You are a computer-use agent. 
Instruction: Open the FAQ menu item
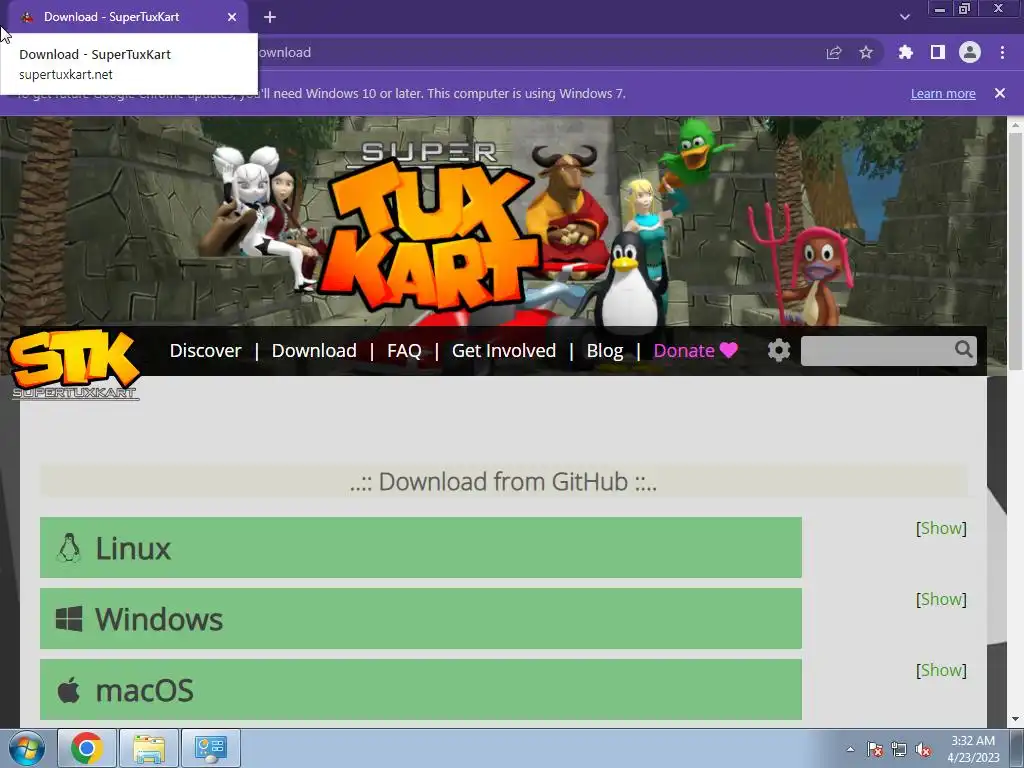[404, 351]
